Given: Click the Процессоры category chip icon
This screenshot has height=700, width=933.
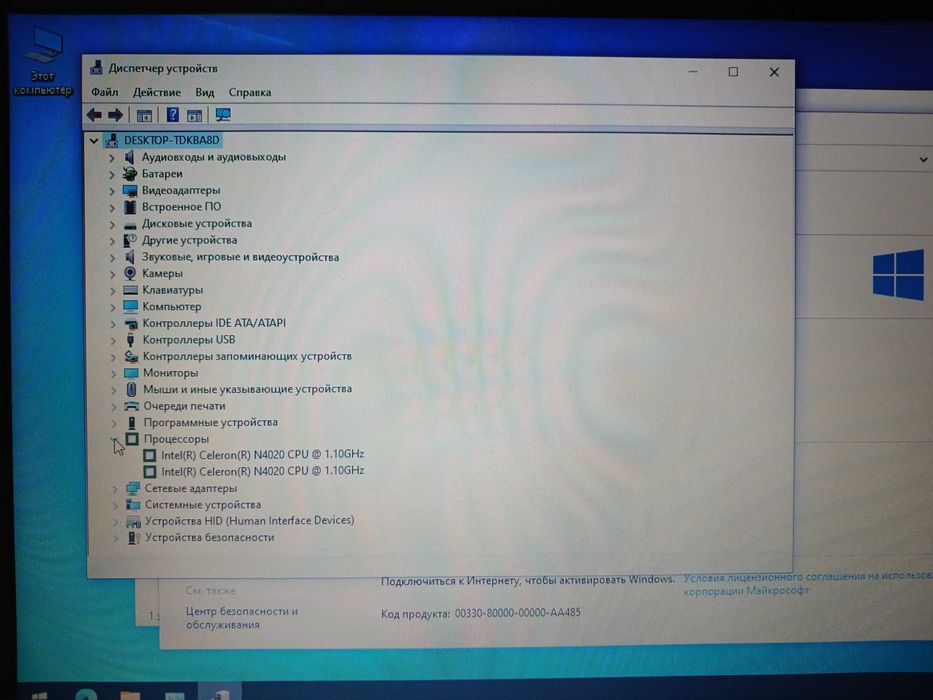Looking at the screenshot, I should coord(132,439).
